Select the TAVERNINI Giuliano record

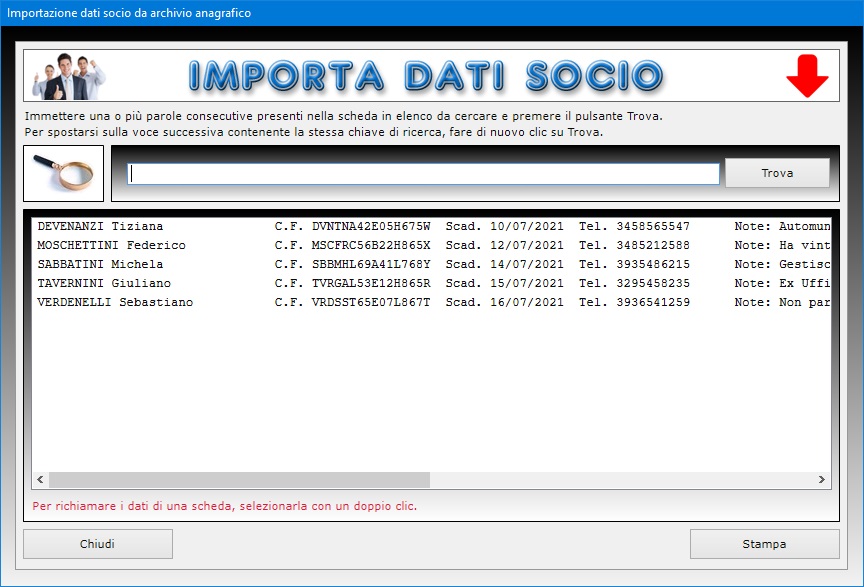pos(431,283)
